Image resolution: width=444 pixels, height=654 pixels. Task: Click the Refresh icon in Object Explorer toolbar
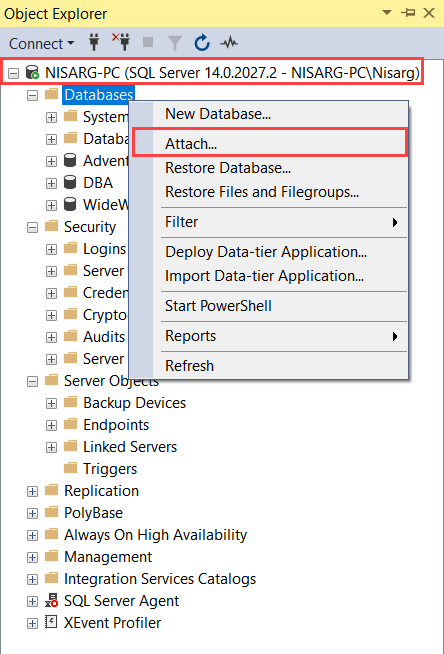click(x=202, y=43)
